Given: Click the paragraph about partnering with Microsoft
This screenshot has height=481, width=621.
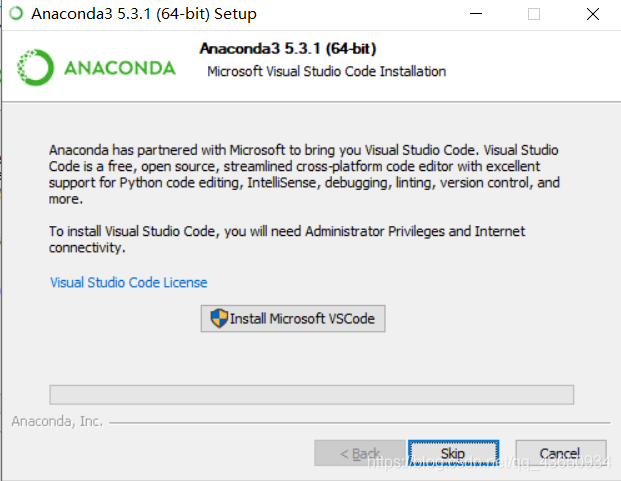Looking at the screenshot, I should 304,175.
